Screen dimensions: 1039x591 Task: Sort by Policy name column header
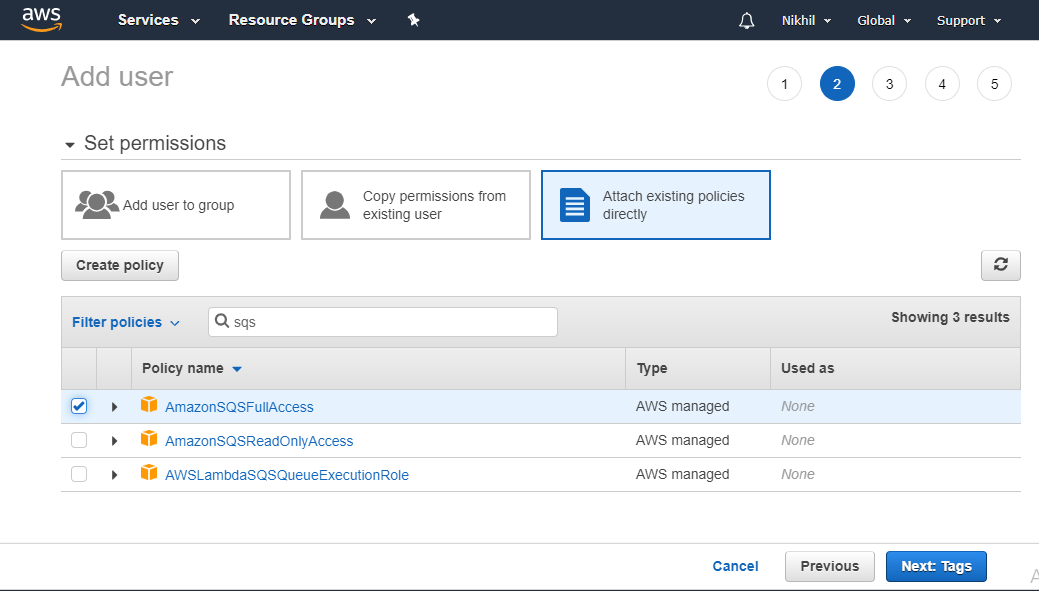(191, 368)
